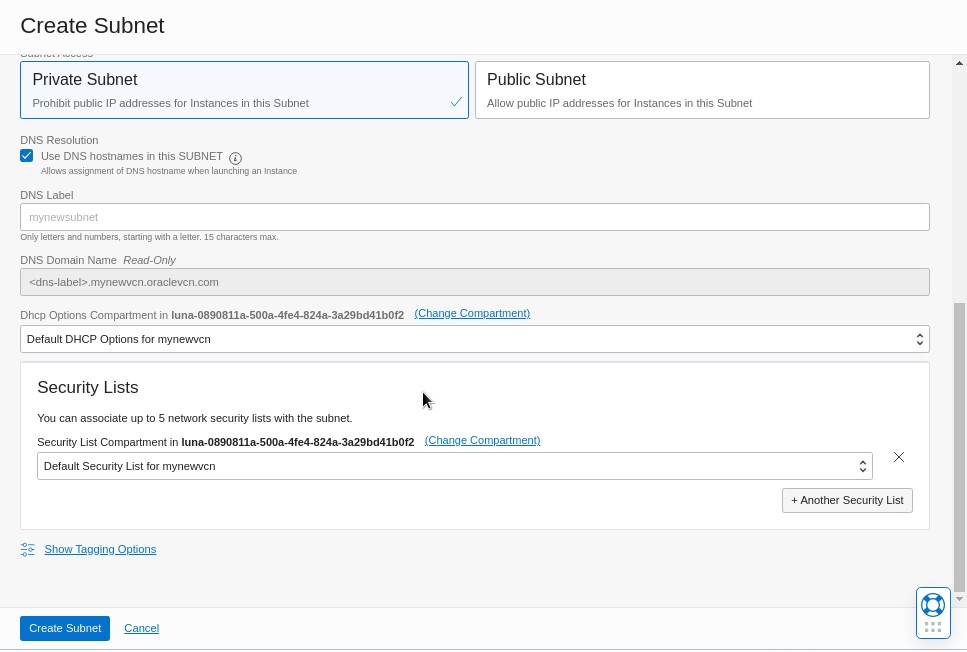This screenshot has height=652, width=967.
Task: Open the Default Security List dropdown
Action: pos(861,466)
